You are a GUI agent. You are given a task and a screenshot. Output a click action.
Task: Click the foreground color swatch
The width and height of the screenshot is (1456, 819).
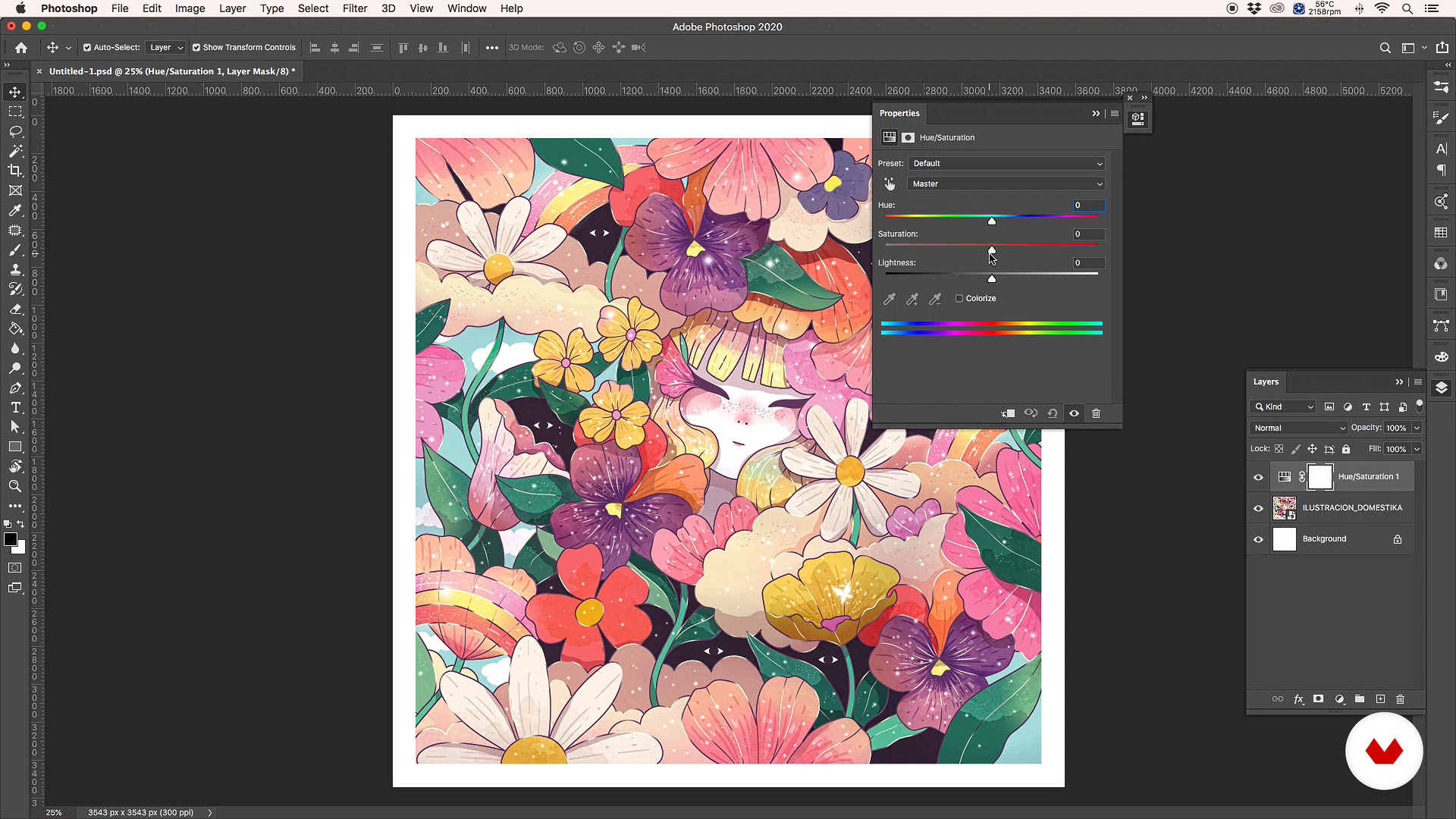click(x=11, y=539)
